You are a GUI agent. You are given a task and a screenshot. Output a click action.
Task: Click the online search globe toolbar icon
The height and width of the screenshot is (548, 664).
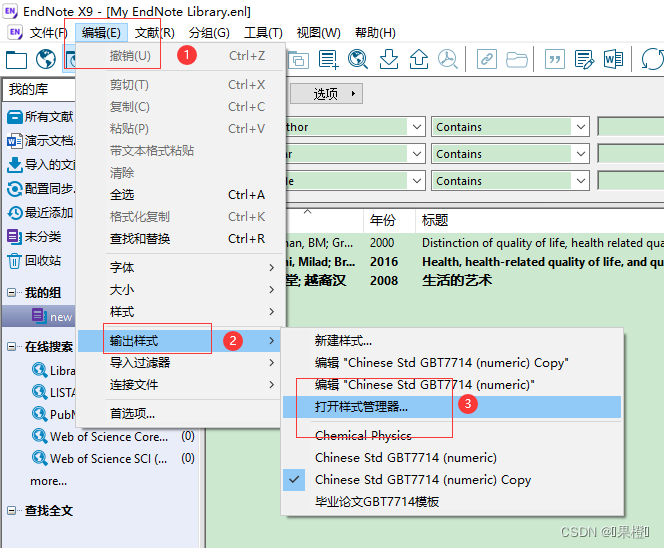point(46,59)
